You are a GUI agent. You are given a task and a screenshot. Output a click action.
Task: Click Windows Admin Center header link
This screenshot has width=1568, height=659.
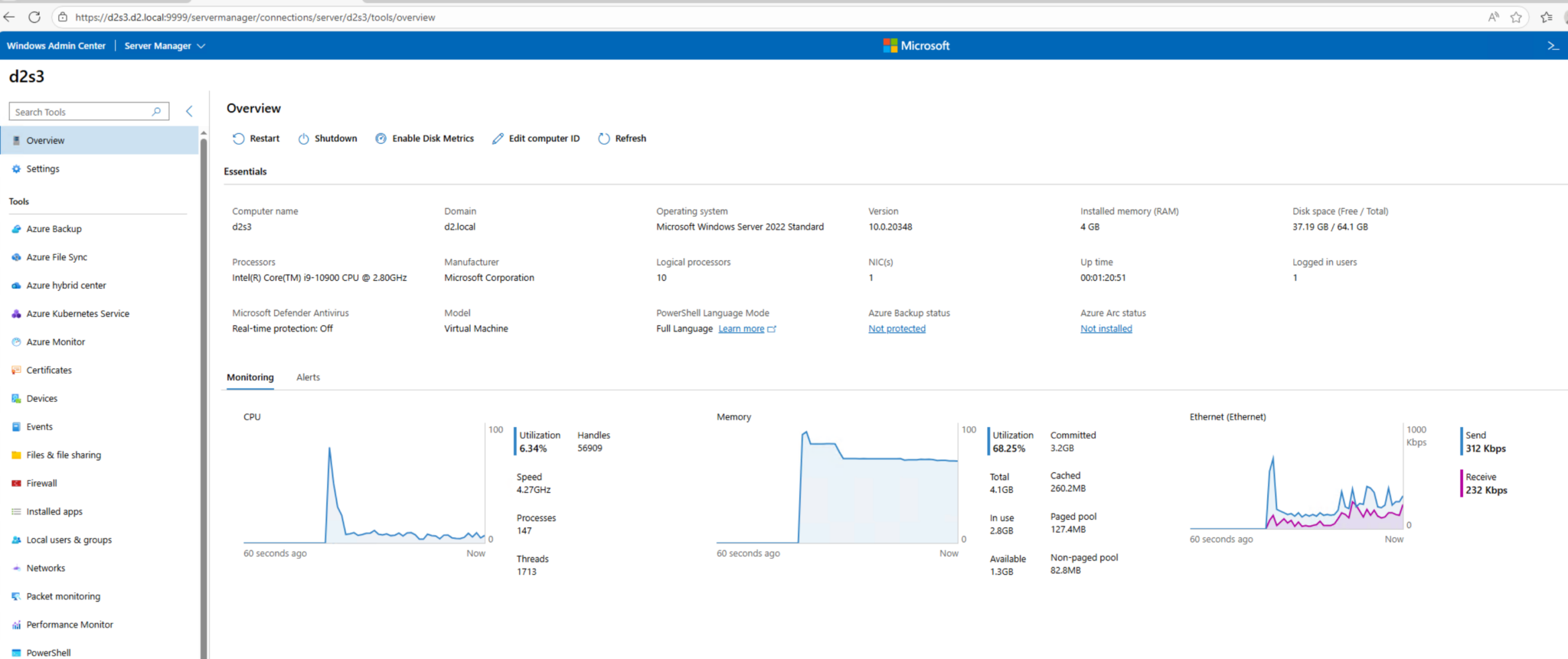click(56, 46)
